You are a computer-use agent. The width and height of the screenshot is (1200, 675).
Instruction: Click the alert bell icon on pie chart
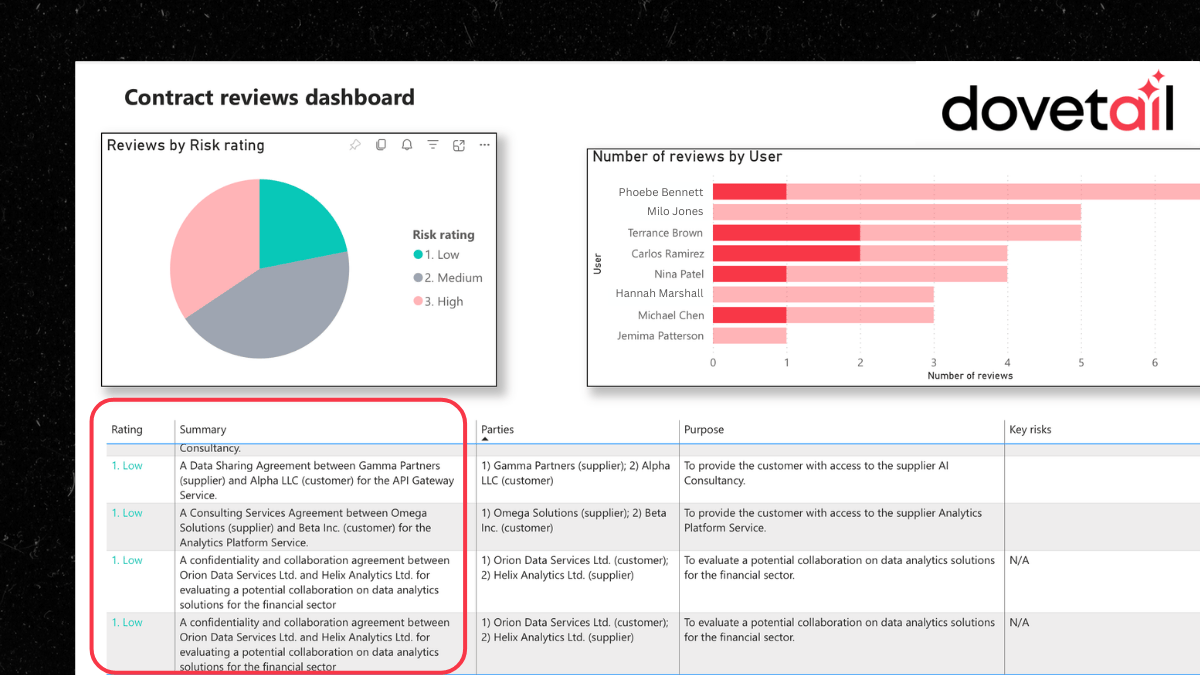[x=407, y=145]
